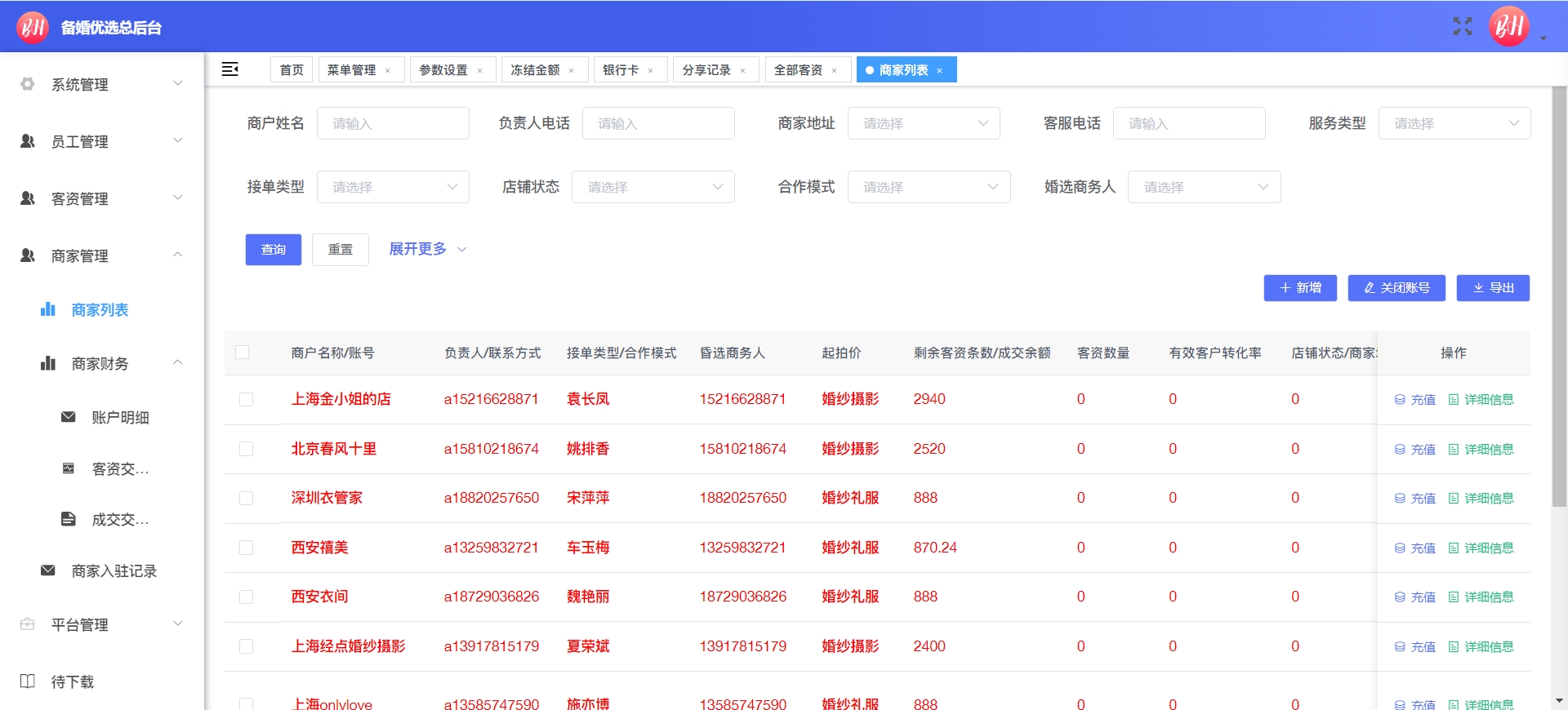Check the 北京春风十里 row checkbox

(x=246, y=449)
